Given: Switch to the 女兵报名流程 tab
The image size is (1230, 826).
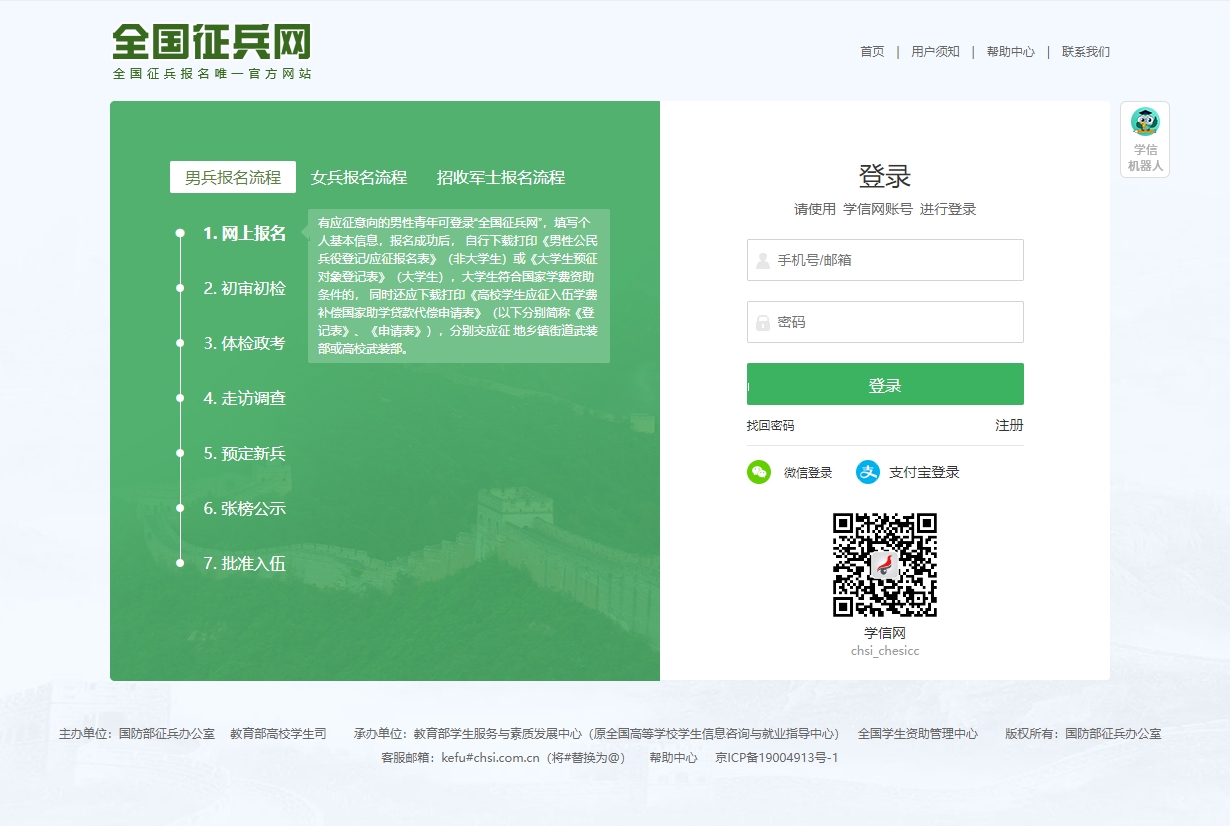Looking at the screenshot, I should point(359,177).
